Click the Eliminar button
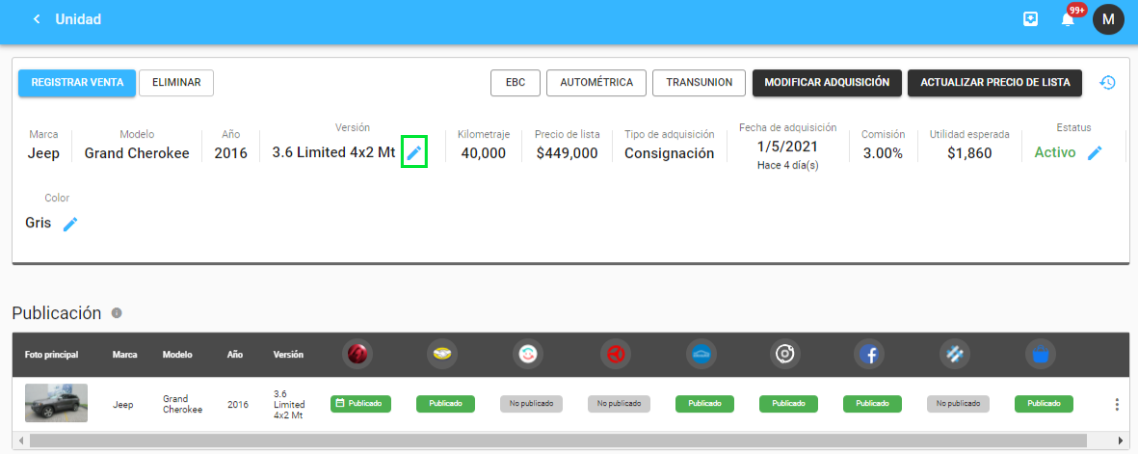 176,83
